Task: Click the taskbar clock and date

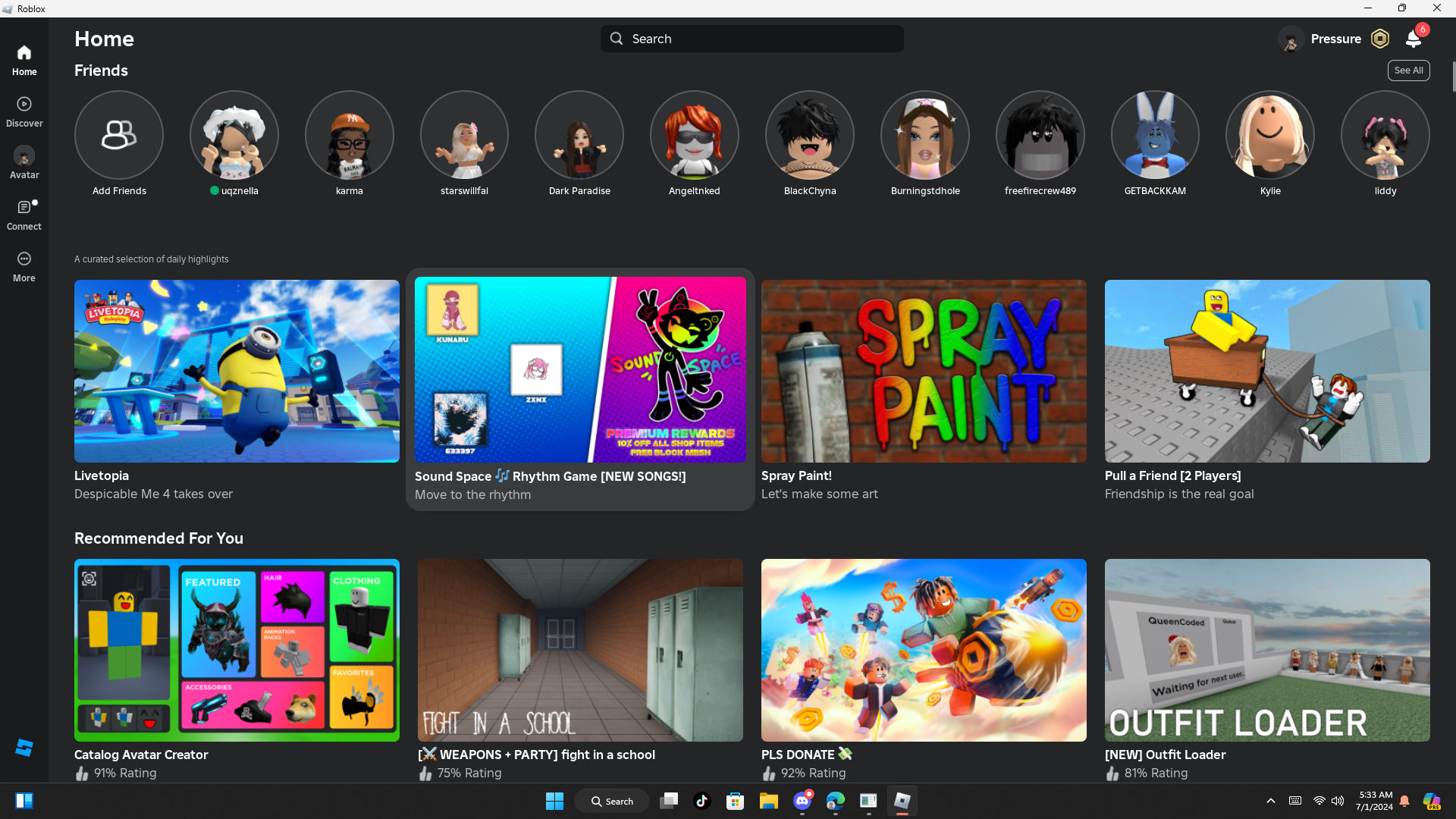Action: (x=1374, y=801)
